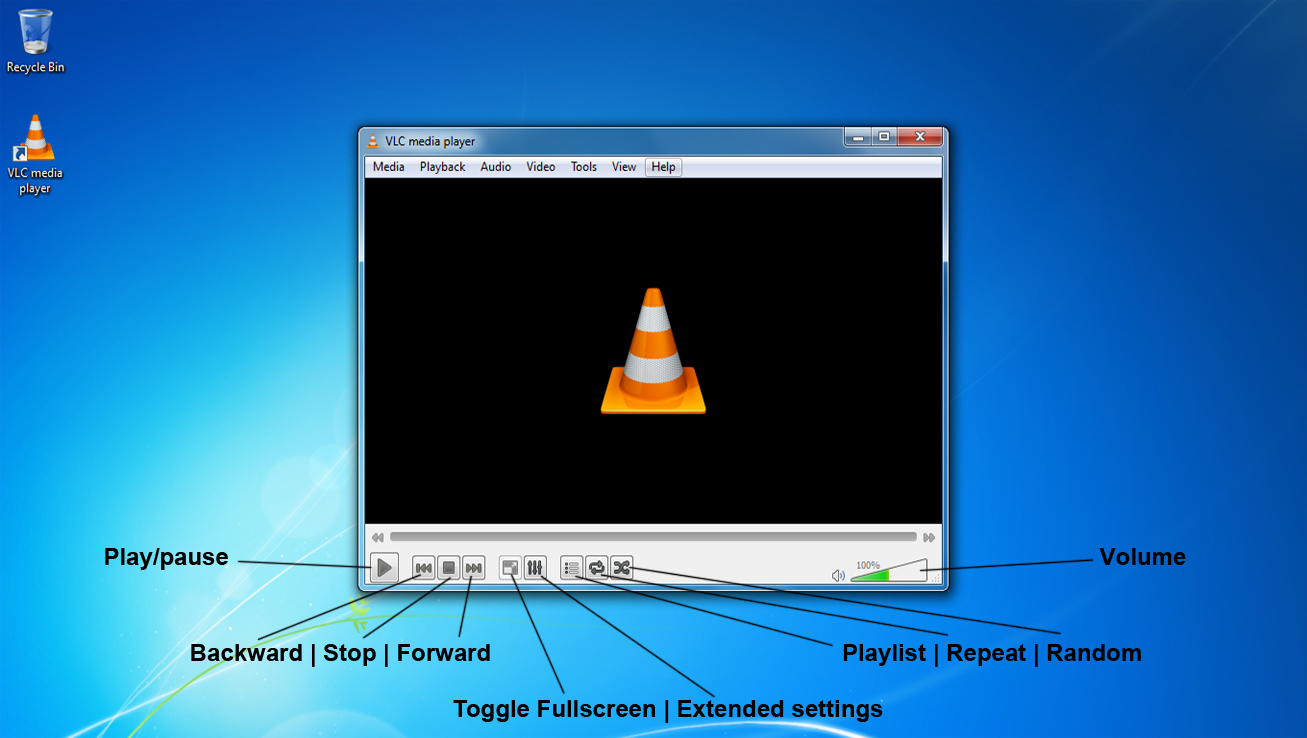Toggle Fullscreen mode
1307x738 pixels.
tap(510, 568)
